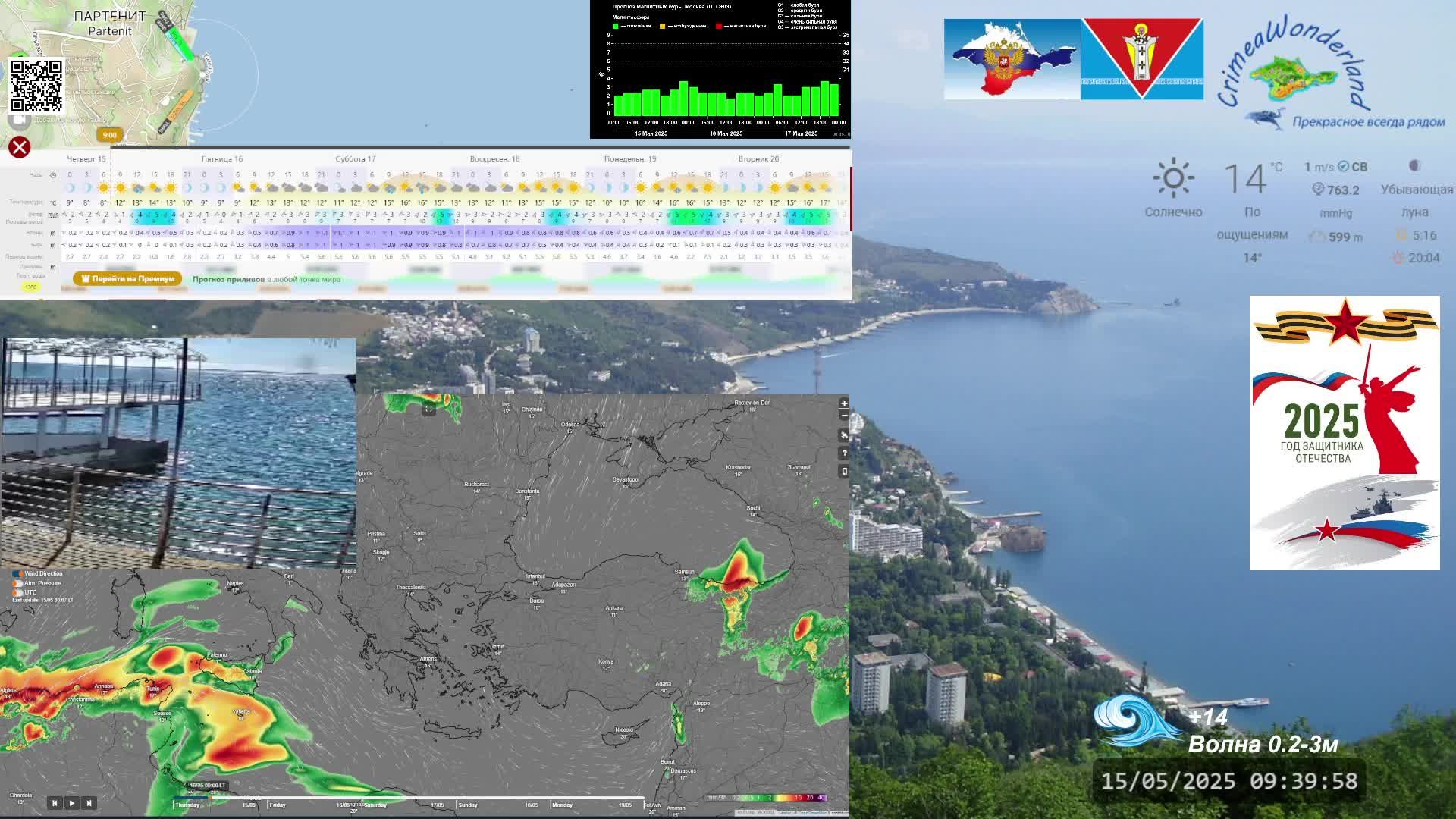Toggle the UTC time switch

17,592
